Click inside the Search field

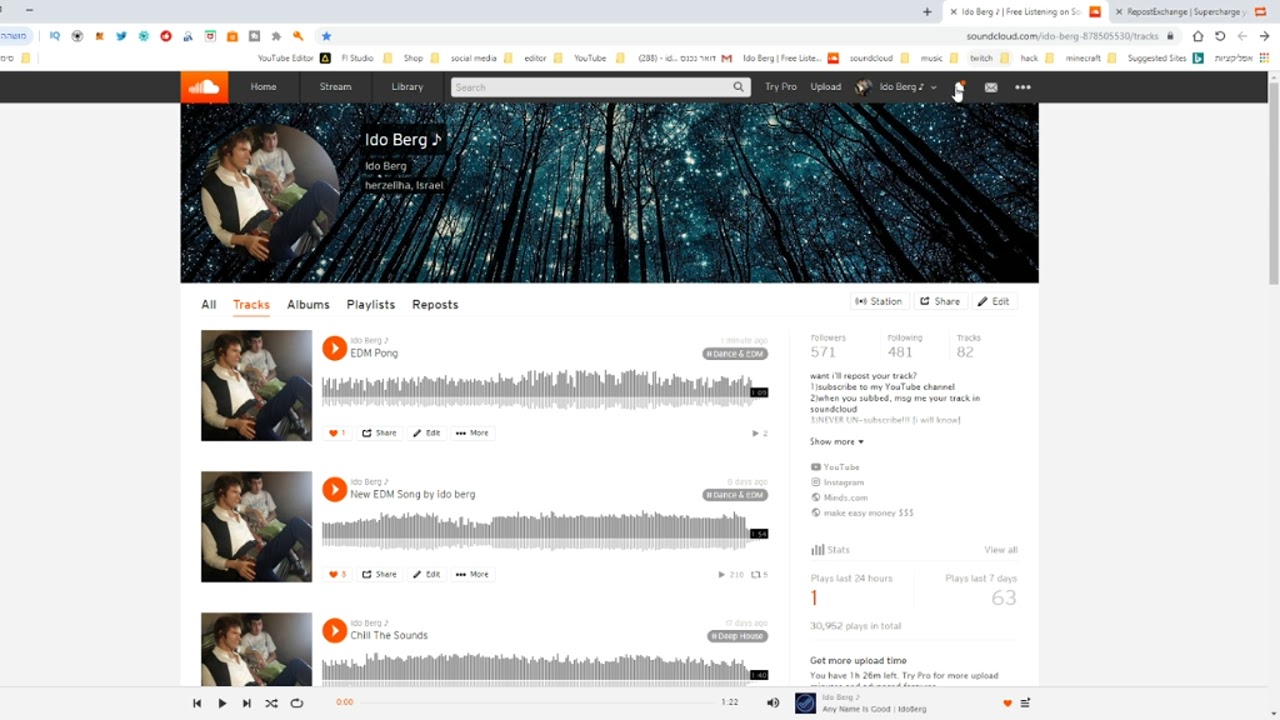[590, 87]
